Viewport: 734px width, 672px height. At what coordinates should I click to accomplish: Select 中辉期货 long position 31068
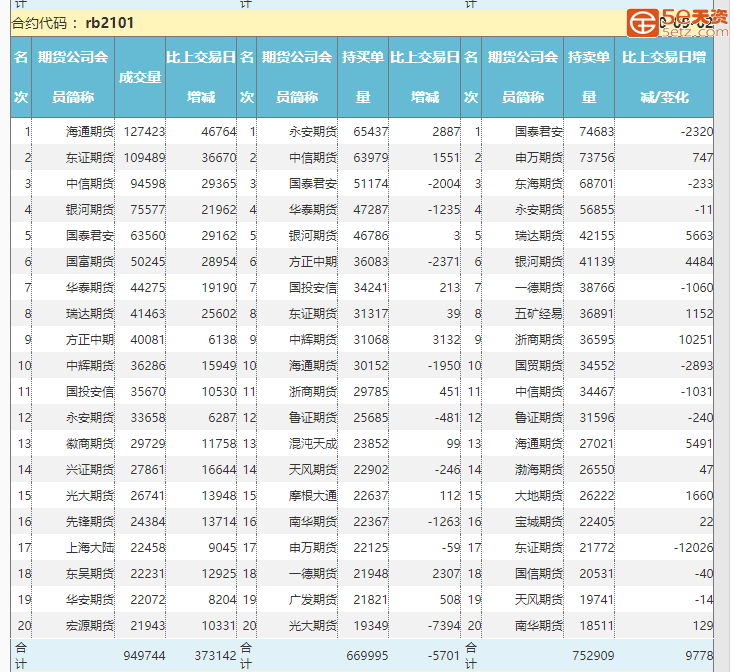(371, 340)
